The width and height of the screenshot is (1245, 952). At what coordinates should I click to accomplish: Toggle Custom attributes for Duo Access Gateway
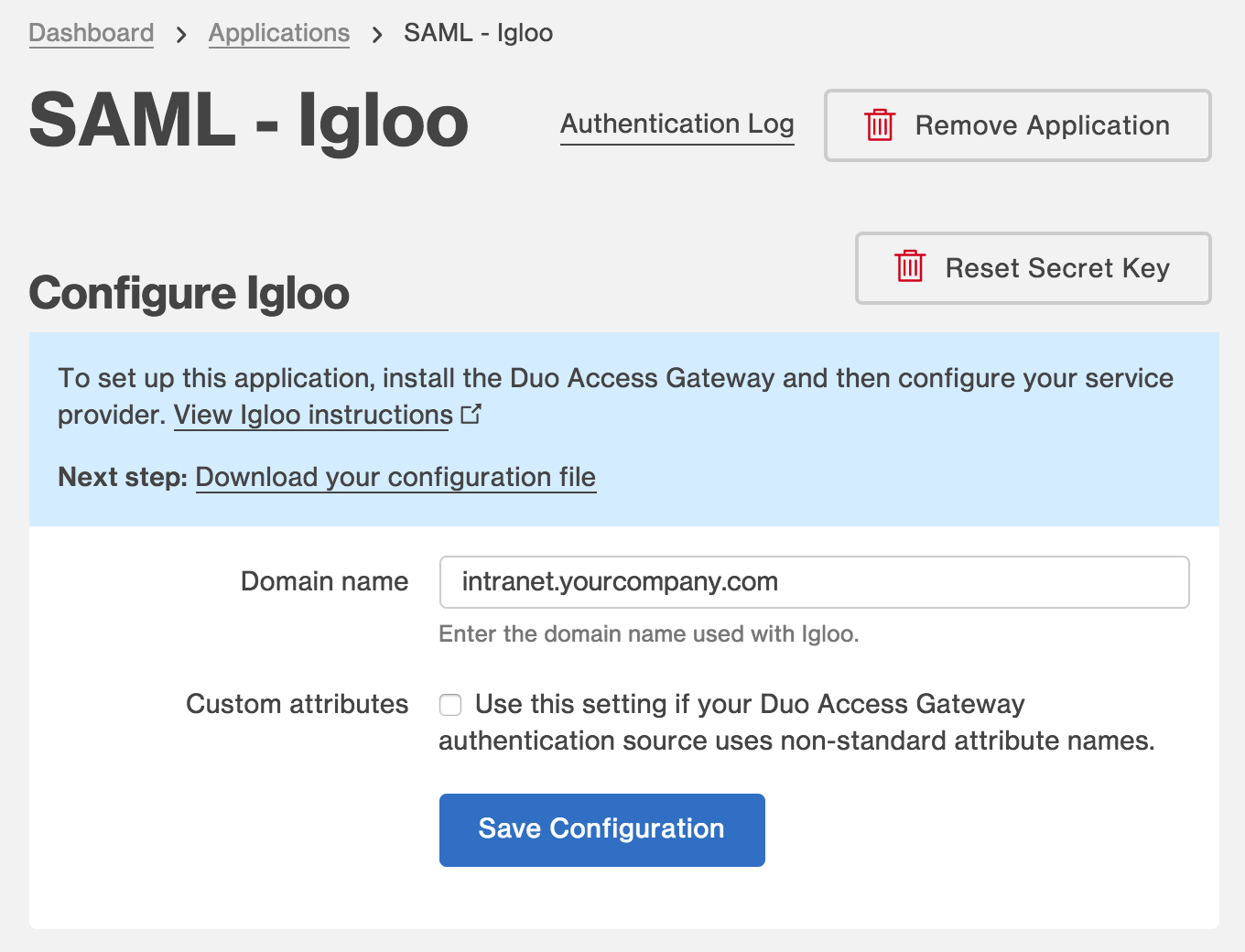[450, 705]
